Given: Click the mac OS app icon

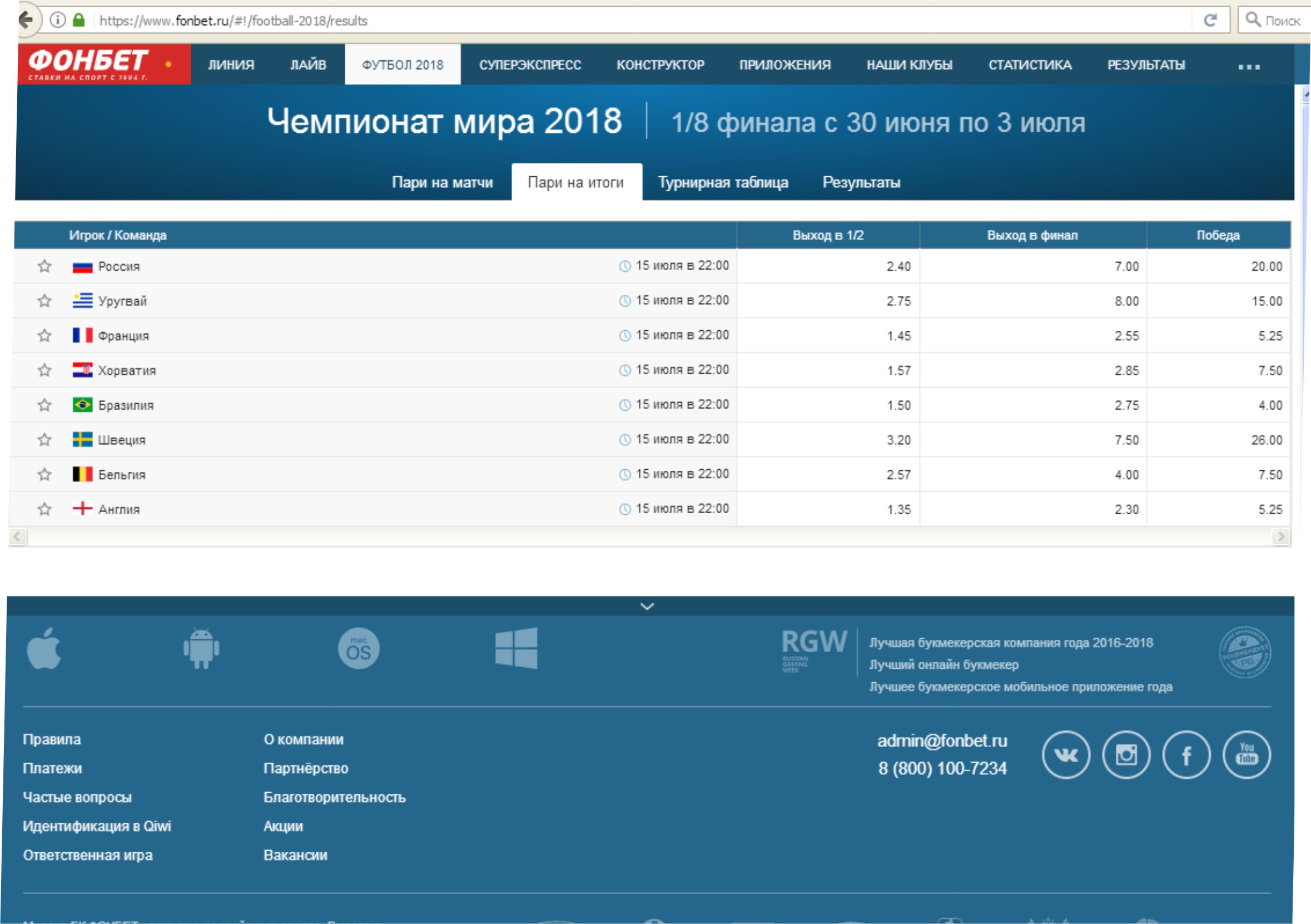Looking at the screenshot, I should coord(359,648).
